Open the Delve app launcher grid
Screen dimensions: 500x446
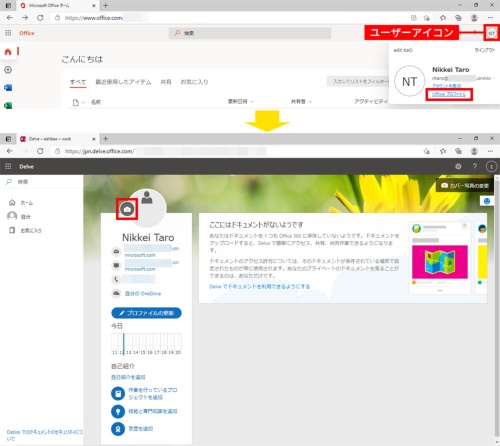click(8, 166)
